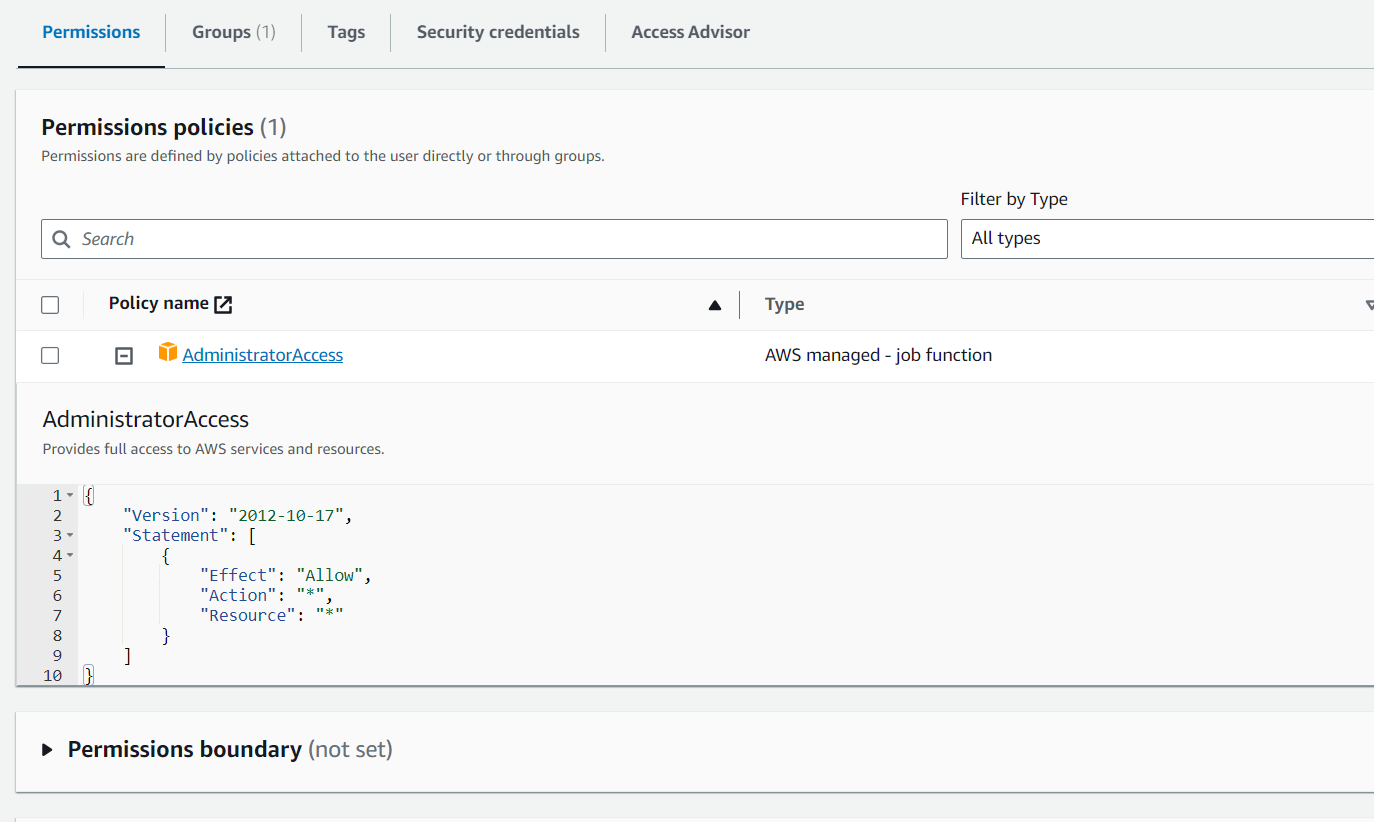Click the "Action" key on line 6

pyautogui.click(x=239, y=595)
